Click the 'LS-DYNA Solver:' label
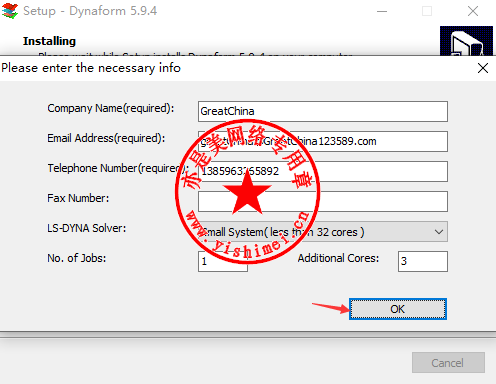 coord(87,228)
